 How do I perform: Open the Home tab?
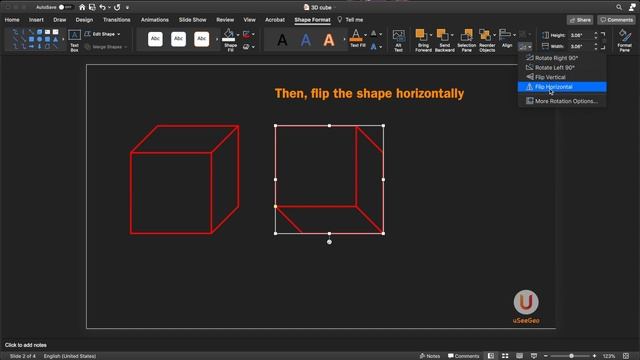[12, 20]
